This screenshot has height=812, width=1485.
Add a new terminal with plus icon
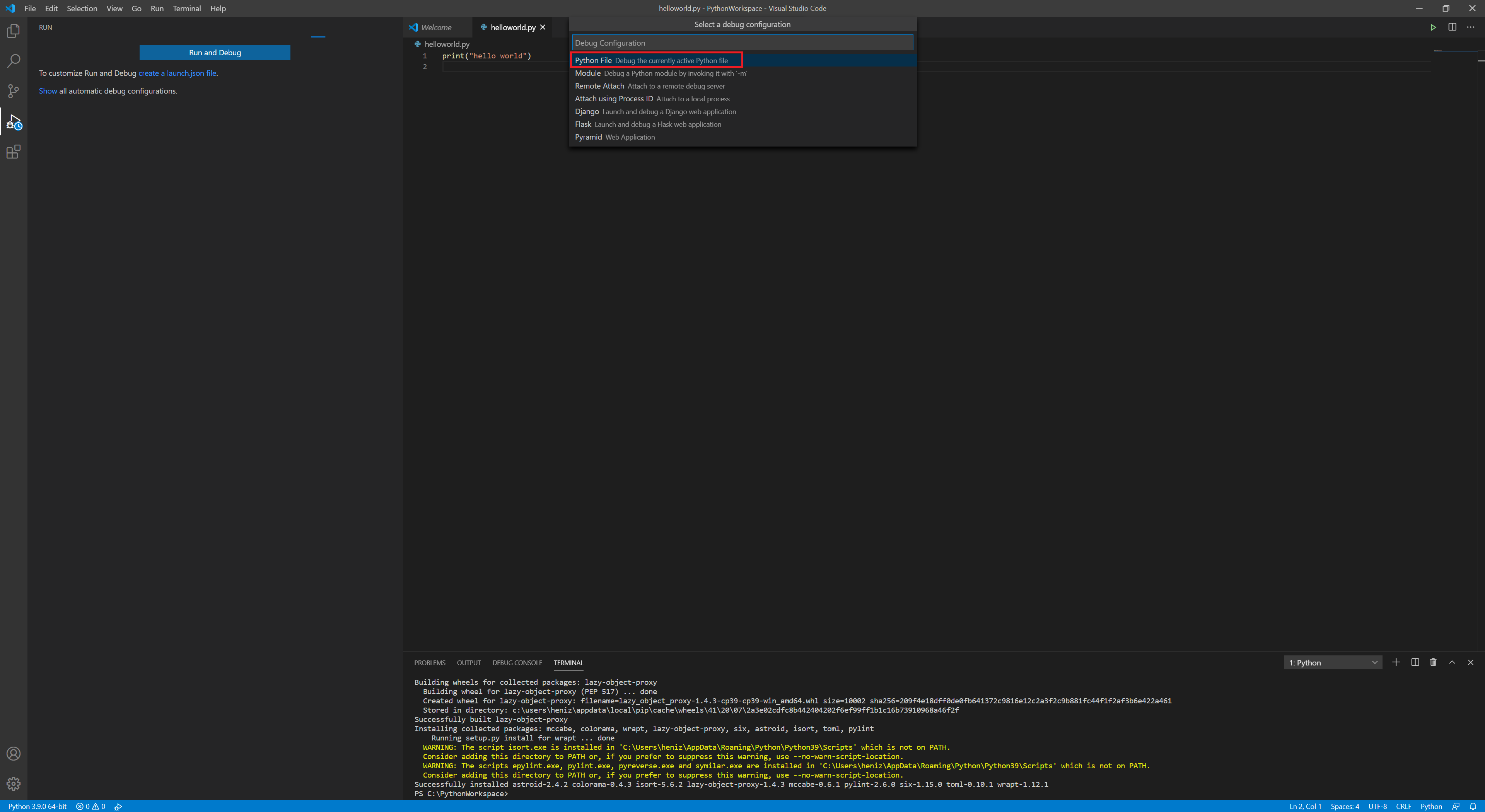pyautogui.click(x=1396, y=662)
